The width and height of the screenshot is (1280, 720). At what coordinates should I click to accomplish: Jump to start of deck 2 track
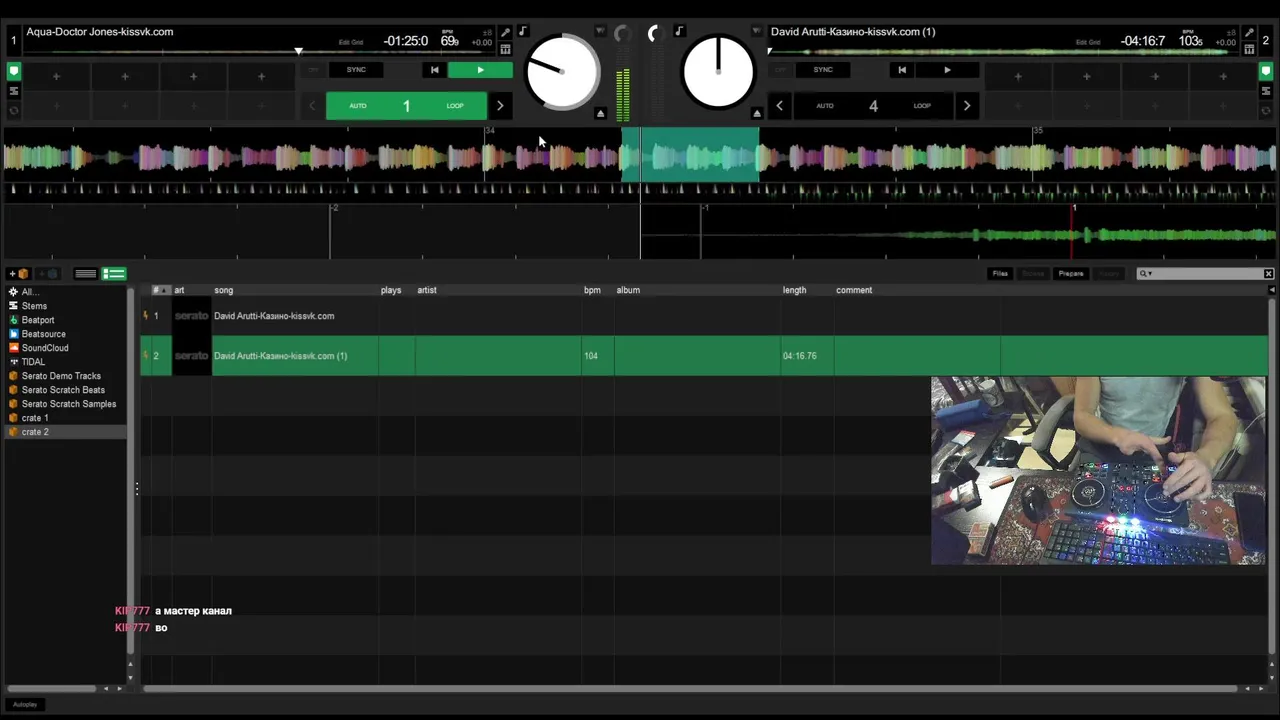click(902, 70)
